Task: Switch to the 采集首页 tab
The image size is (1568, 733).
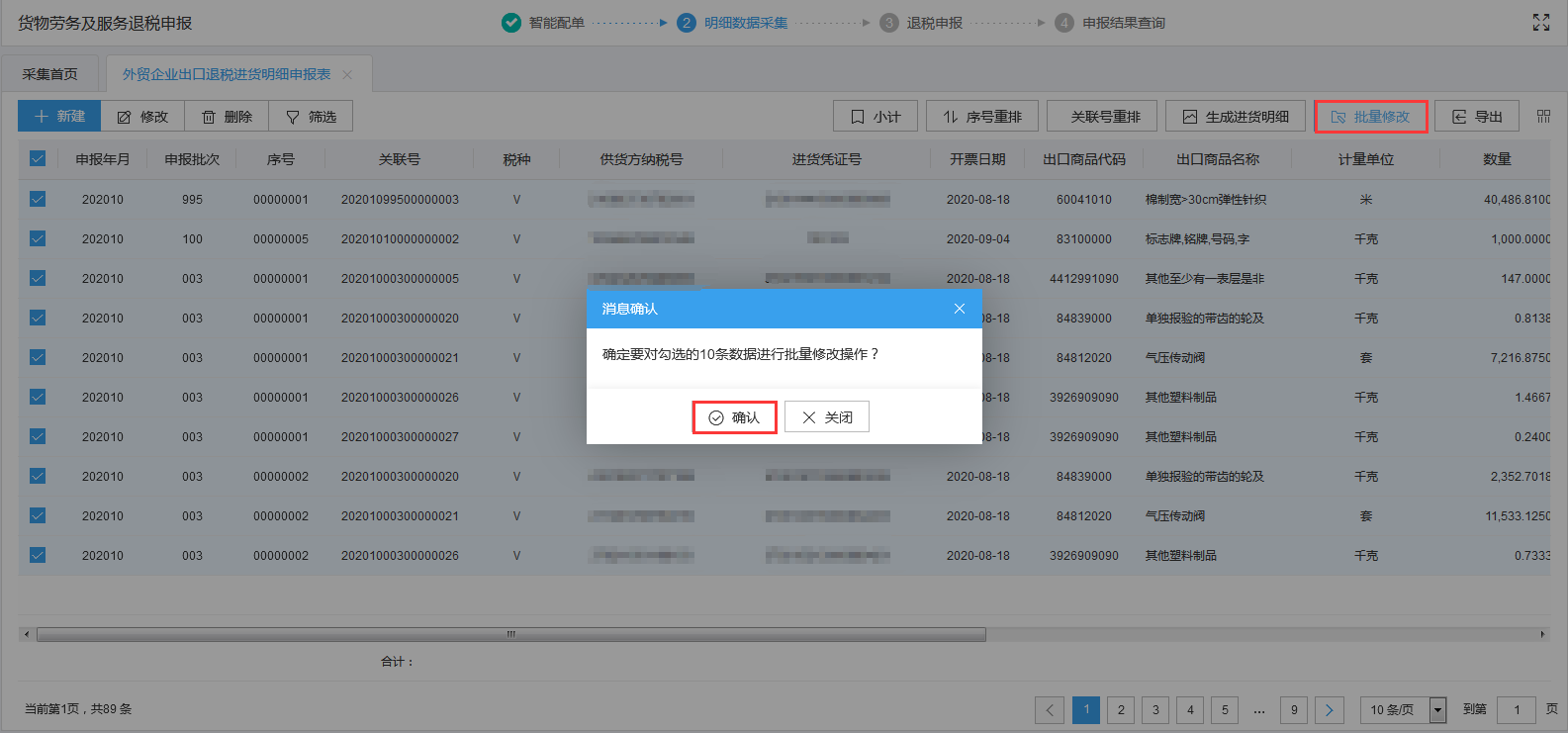Action: (49, 74)
